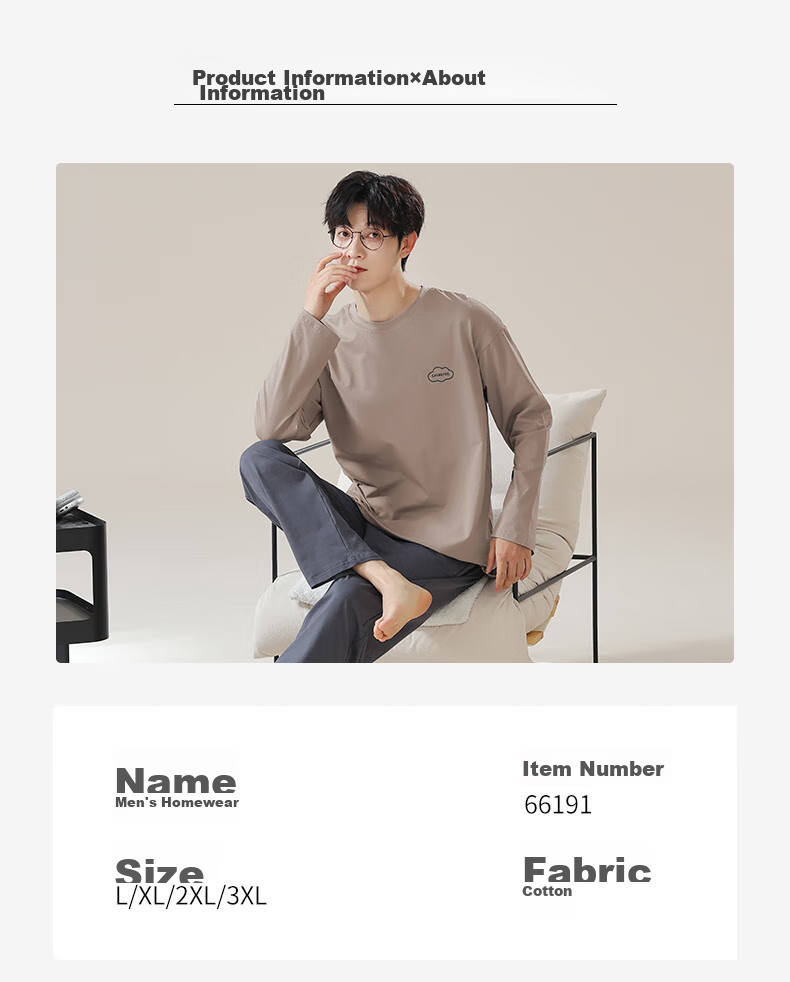Click item number 66191
The height and width of the screenshot is (982, 790).
(x=558, y=805)
